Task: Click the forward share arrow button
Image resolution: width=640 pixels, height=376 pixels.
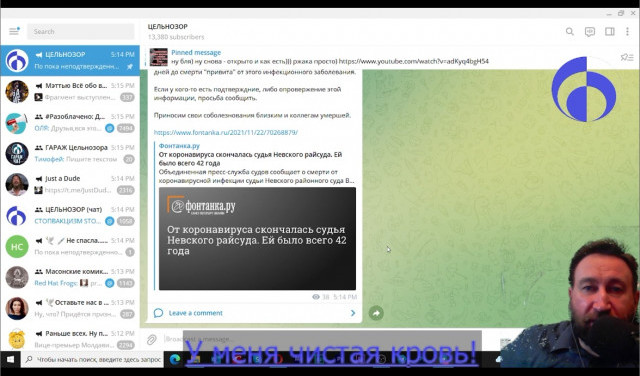Action: coord(376,313)
